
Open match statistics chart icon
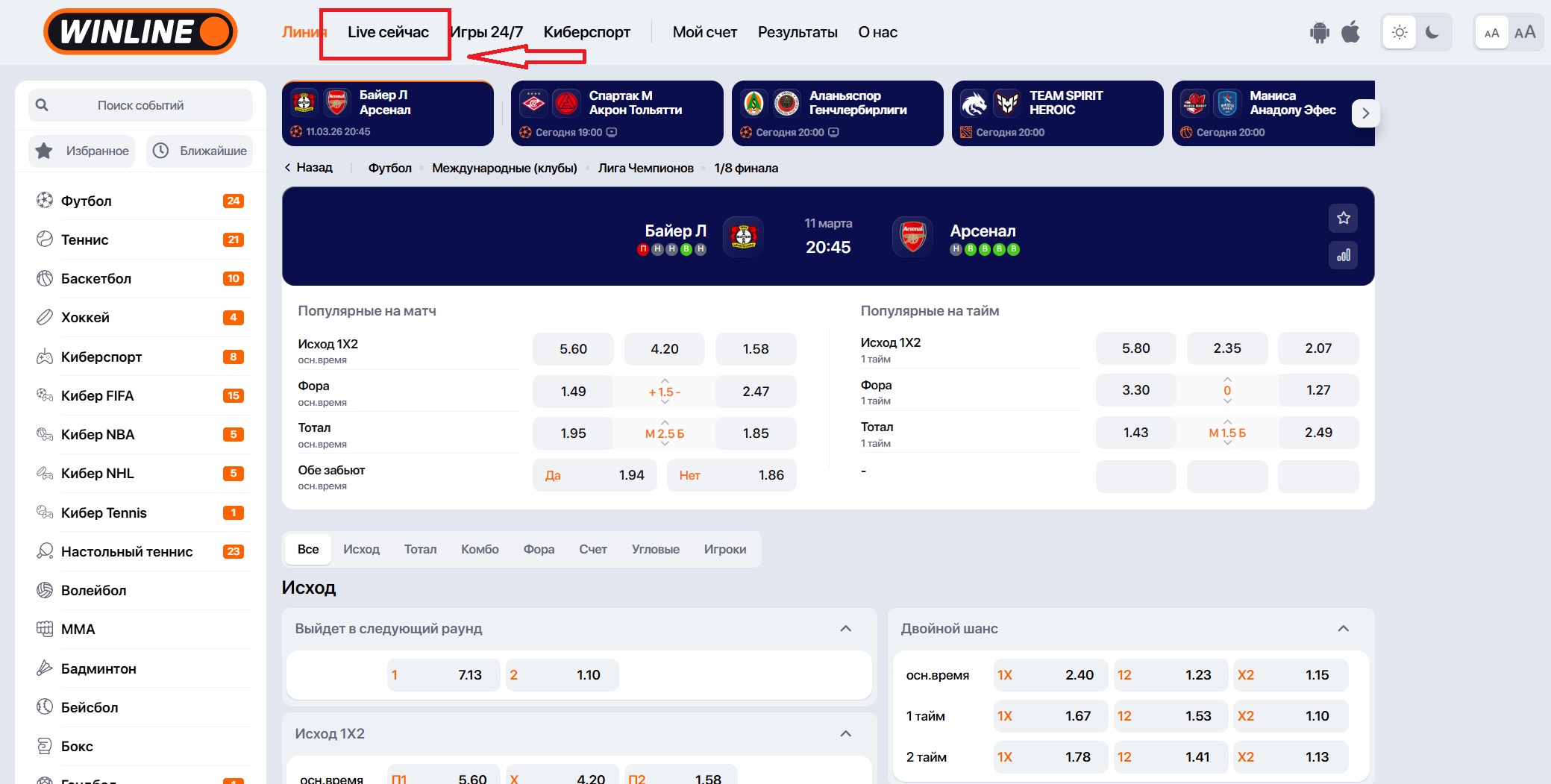click(1343, 255)
